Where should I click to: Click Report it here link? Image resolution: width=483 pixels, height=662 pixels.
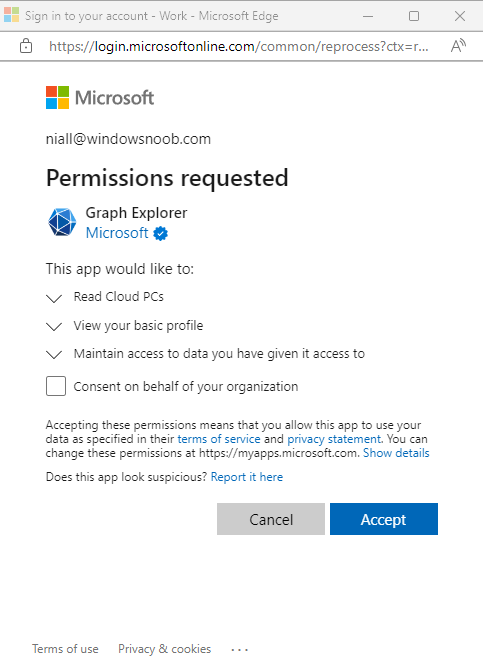pyautogui.click(x=247, y=477)
